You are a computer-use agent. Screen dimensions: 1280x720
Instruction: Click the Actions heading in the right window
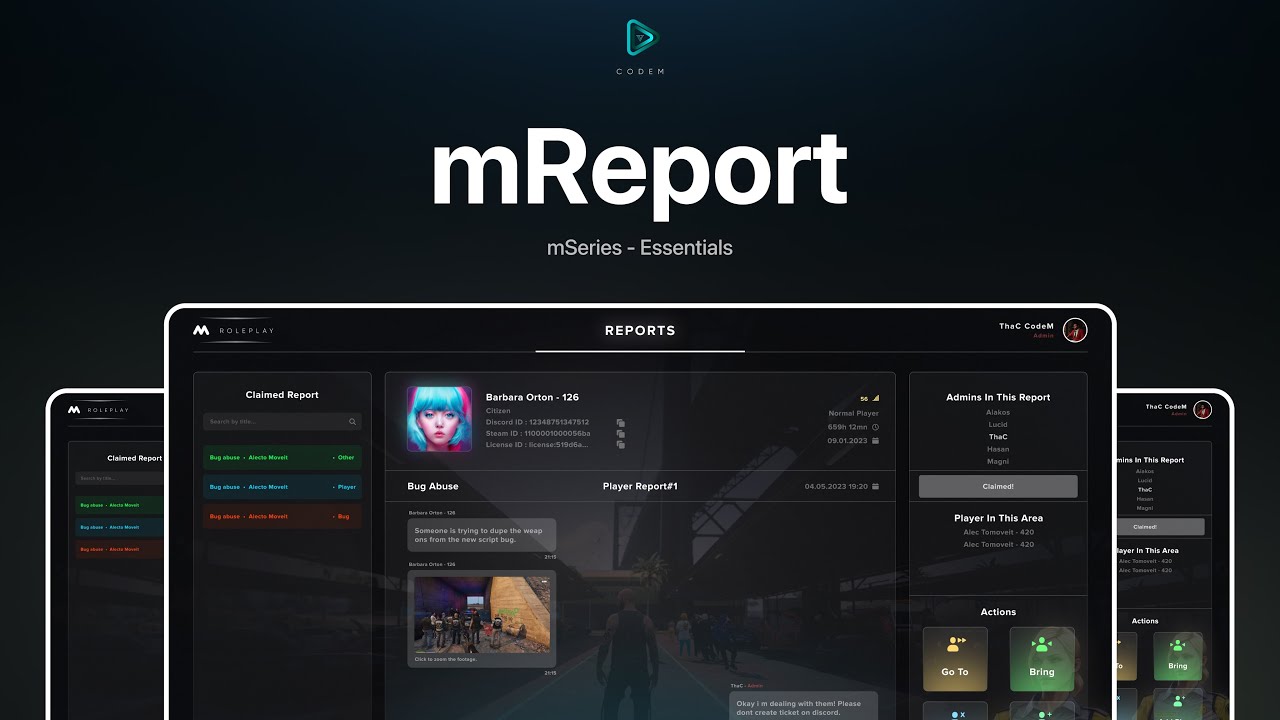point(1145,621)
